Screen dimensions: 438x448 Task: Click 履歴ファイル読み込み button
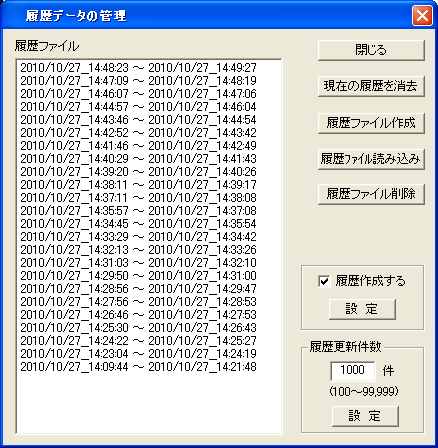pyautogui.click(x=371, y=159)
